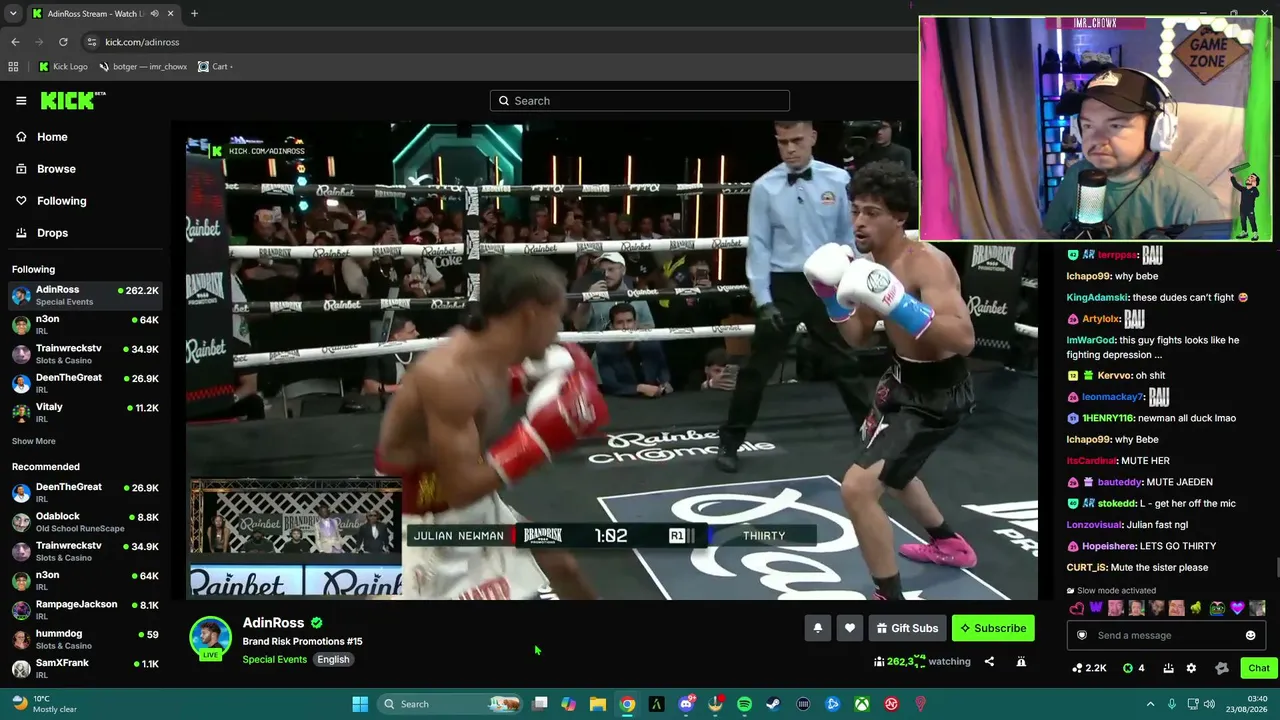
Task: Report the stream with the siren icon
Action: pyautogui.click(x=1021, y=661)
